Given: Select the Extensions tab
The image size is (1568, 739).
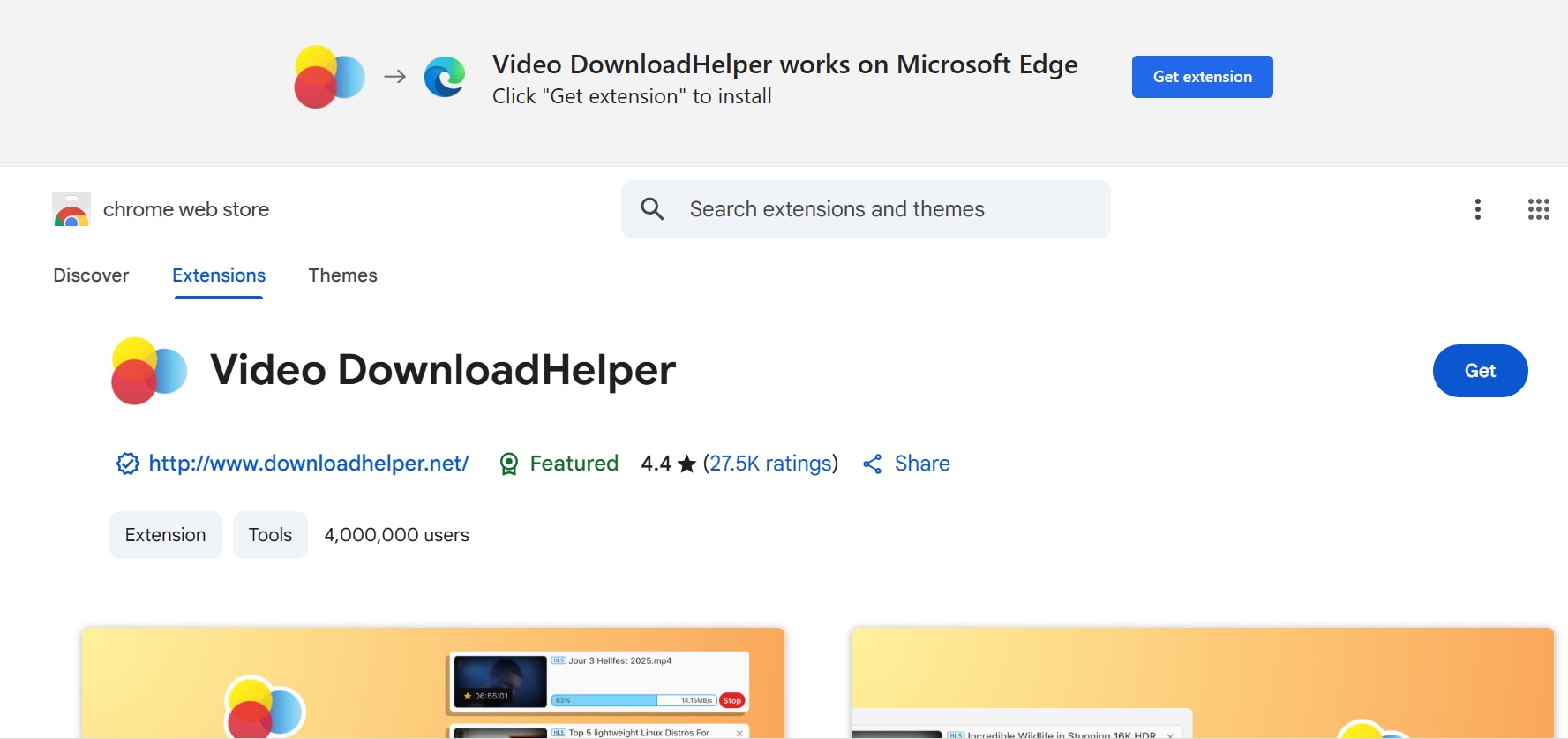Looking at the screenshot, I should click(219, 275).
